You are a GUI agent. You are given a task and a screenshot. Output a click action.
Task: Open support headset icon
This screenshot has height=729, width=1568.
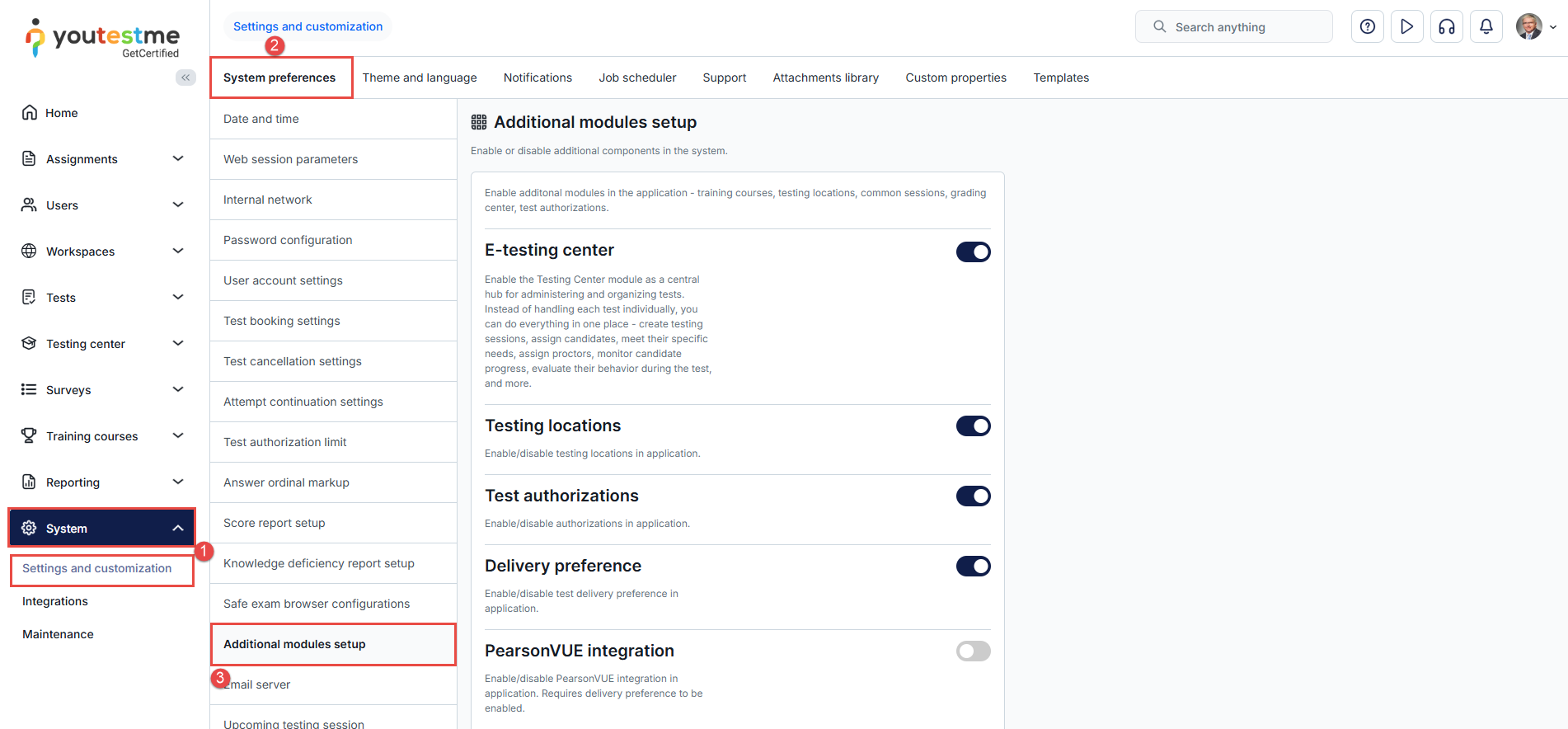(1447, 26)
